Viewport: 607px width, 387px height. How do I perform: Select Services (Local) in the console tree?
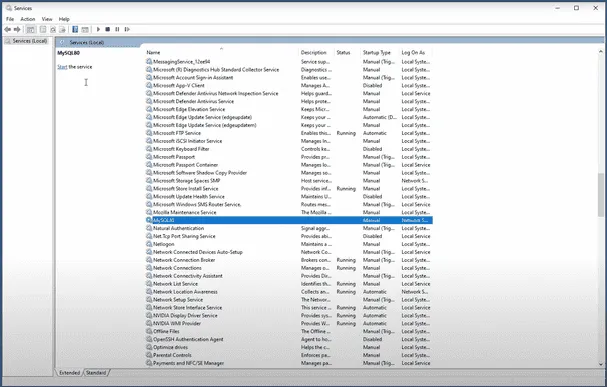pos(30,41)
